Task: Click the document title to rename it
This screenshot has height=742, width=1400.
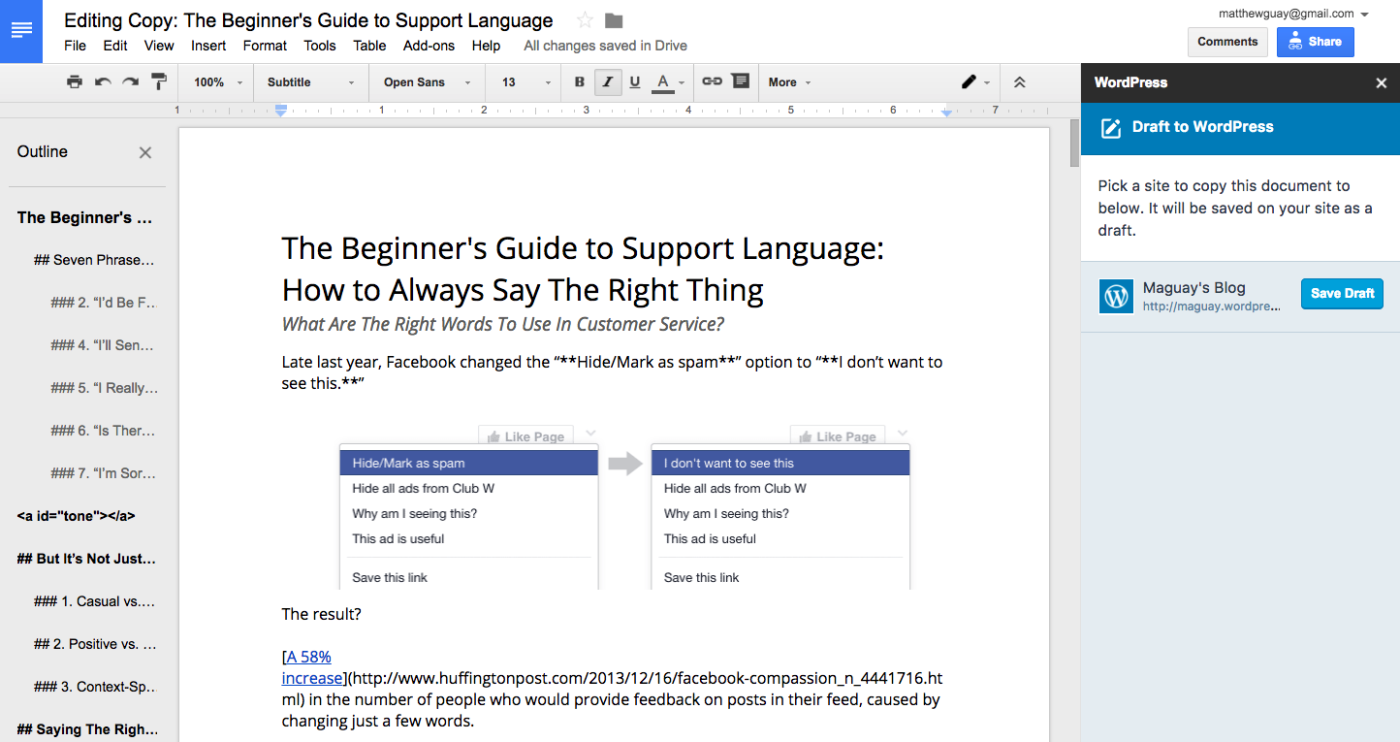Action: [308, 21]
